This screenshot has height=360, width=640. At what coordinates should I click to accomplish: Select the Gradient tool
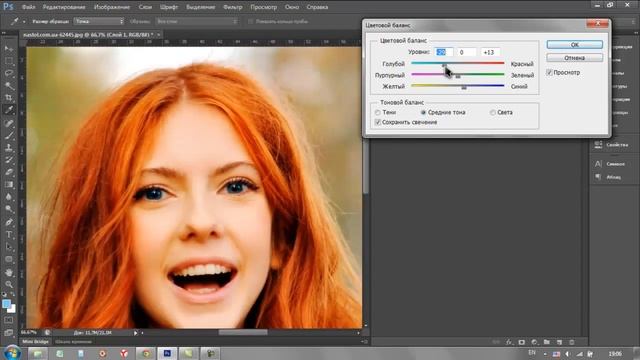click(9, 184)
